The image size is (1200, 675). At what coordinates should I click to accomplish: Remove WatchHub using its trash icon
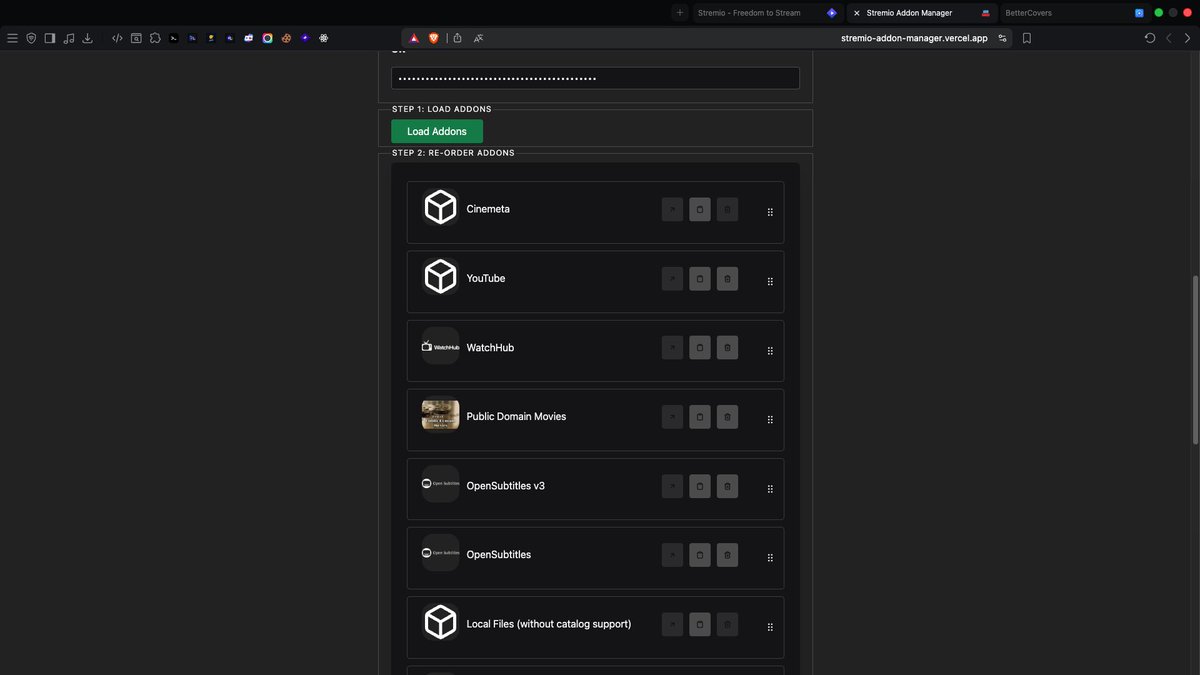(x=728, y=347)
